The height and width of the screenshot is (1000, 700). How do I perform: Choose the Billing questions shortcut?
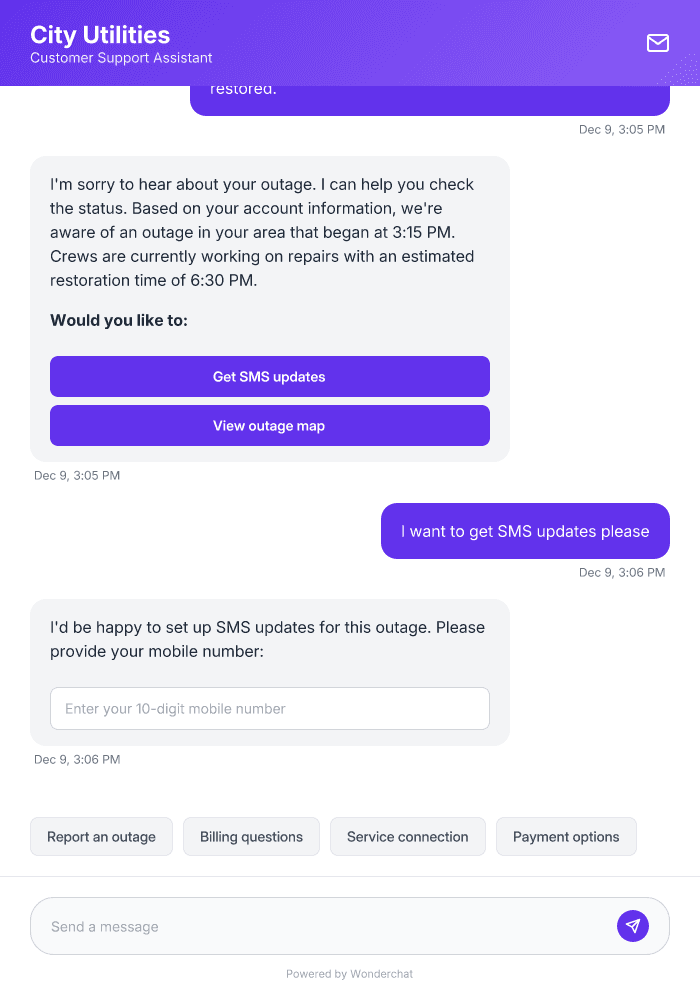point(251,836)
